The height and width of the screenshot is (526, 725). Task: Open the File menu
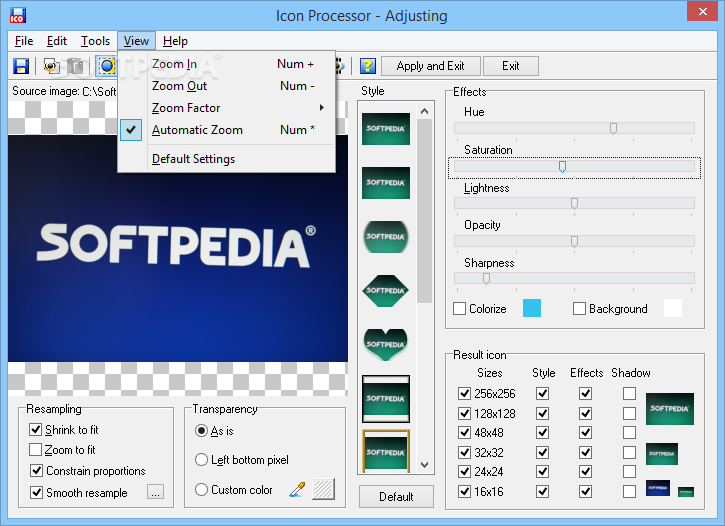[24, 41]
